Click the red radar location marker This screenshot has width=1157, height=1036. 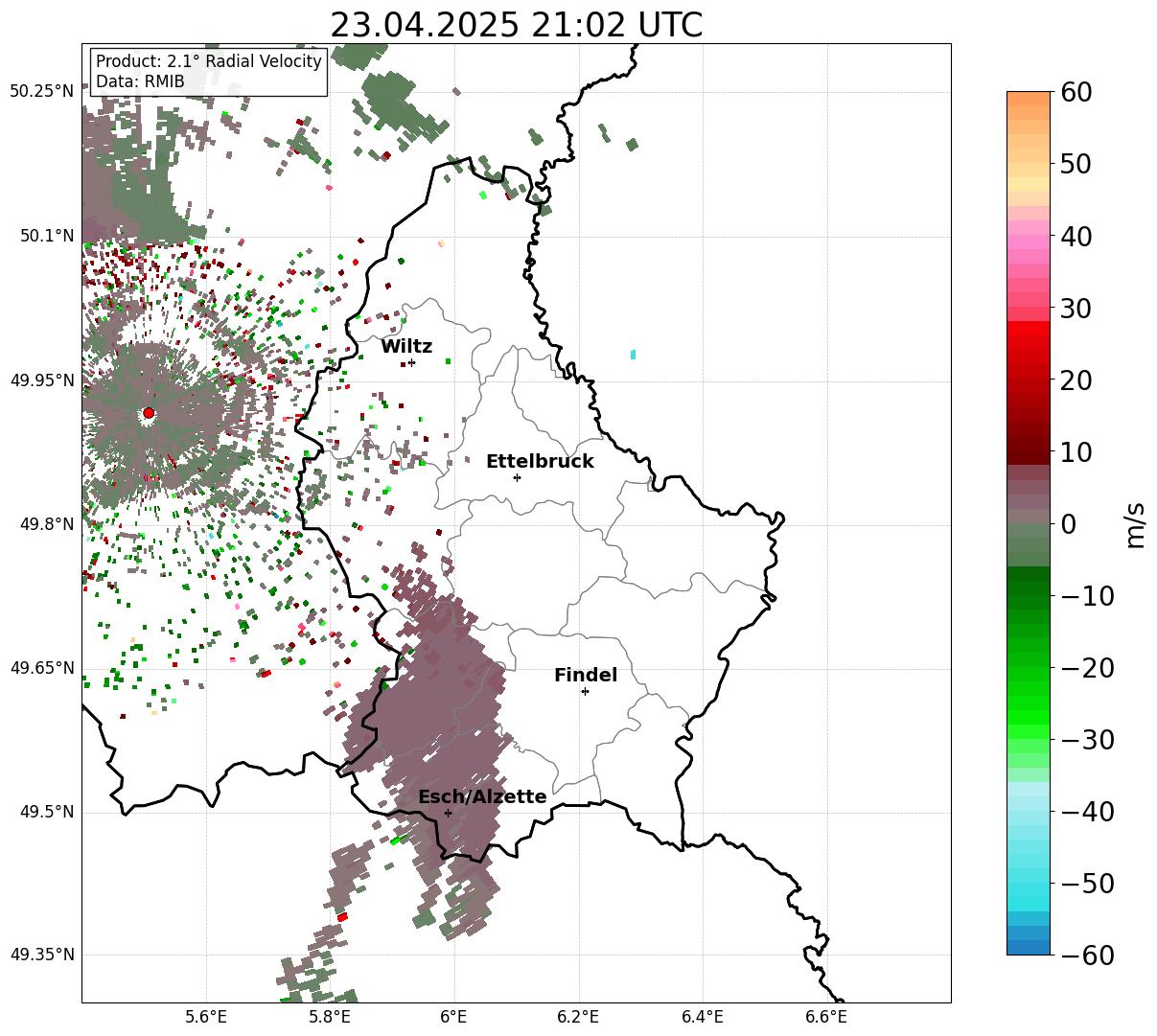tap(149, 413)
